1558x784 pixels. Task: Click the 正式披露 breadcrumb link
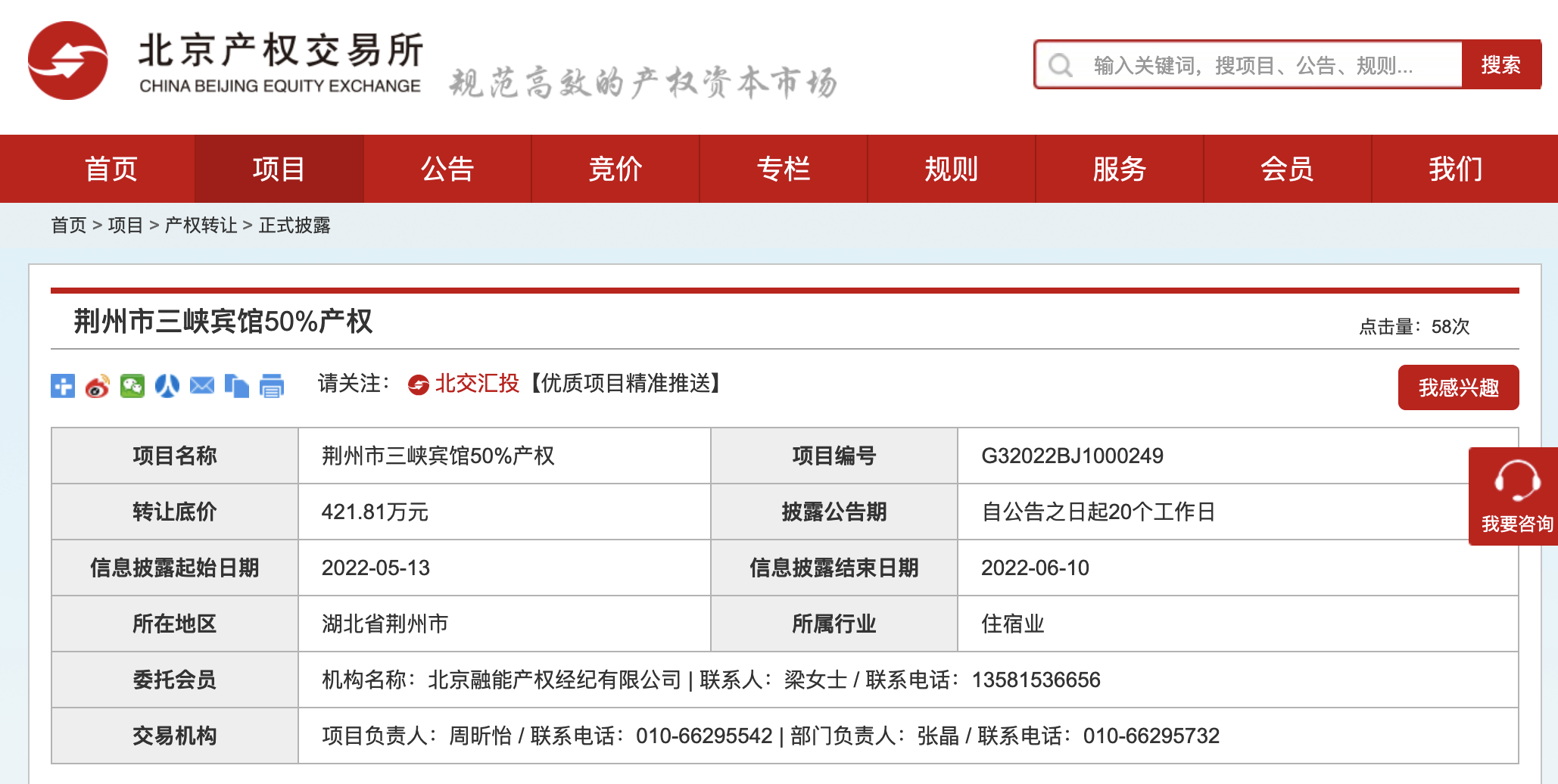pos(294,226)
